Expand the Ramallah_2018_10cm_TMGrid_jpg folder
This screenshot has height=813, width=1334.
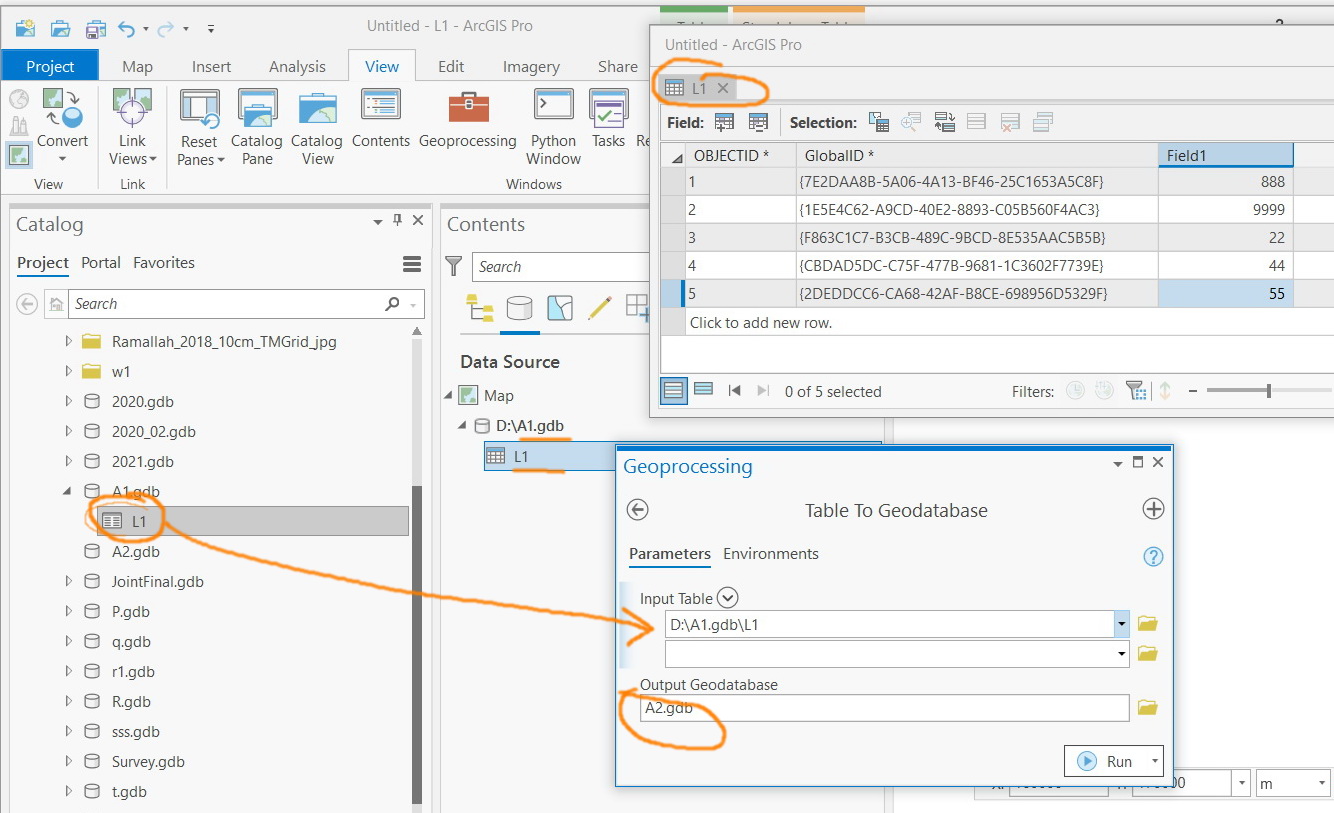[69, 341]
